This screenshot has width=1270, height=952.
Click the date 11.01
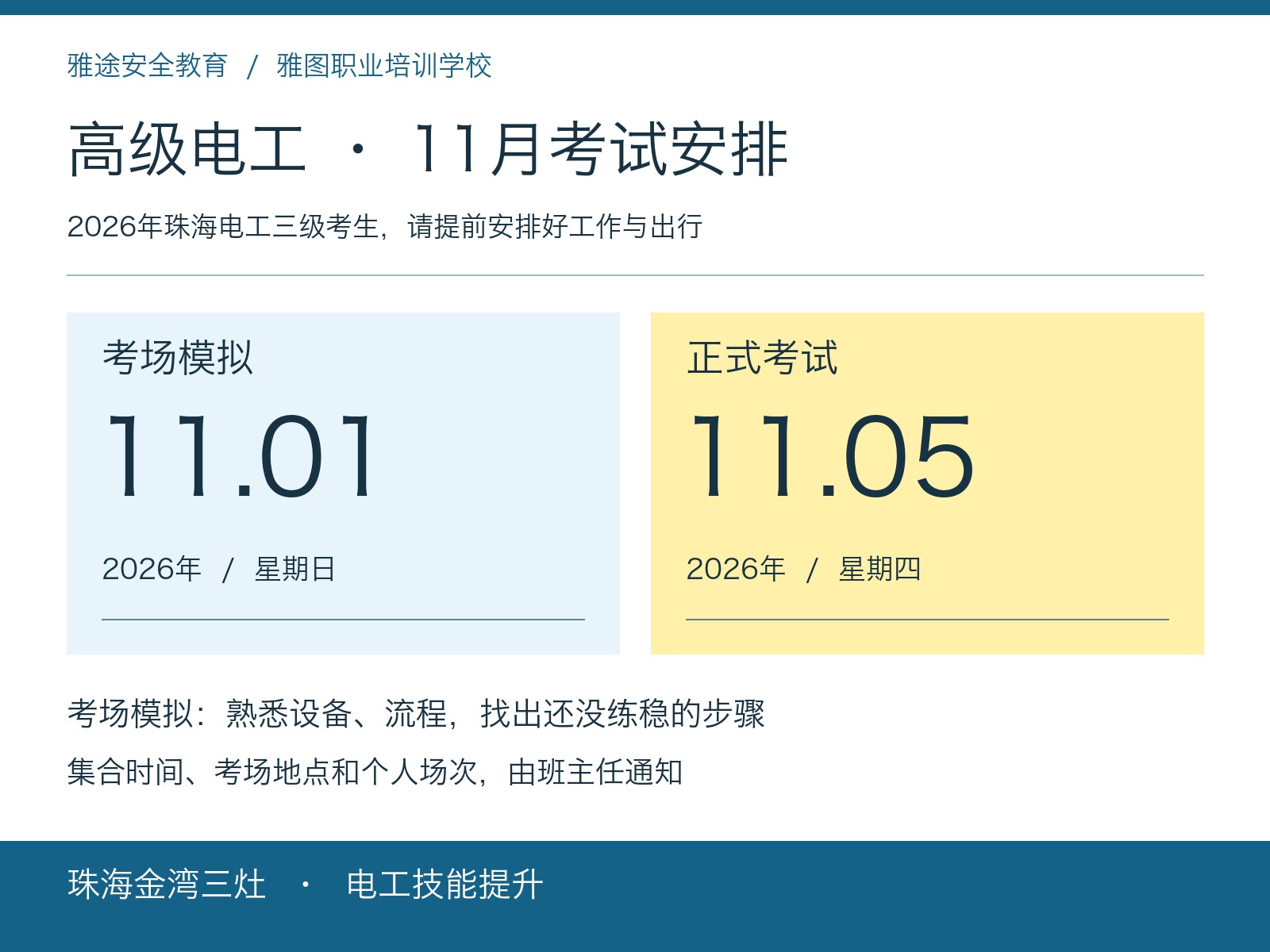pyautogui.click(x=240, y=456)
